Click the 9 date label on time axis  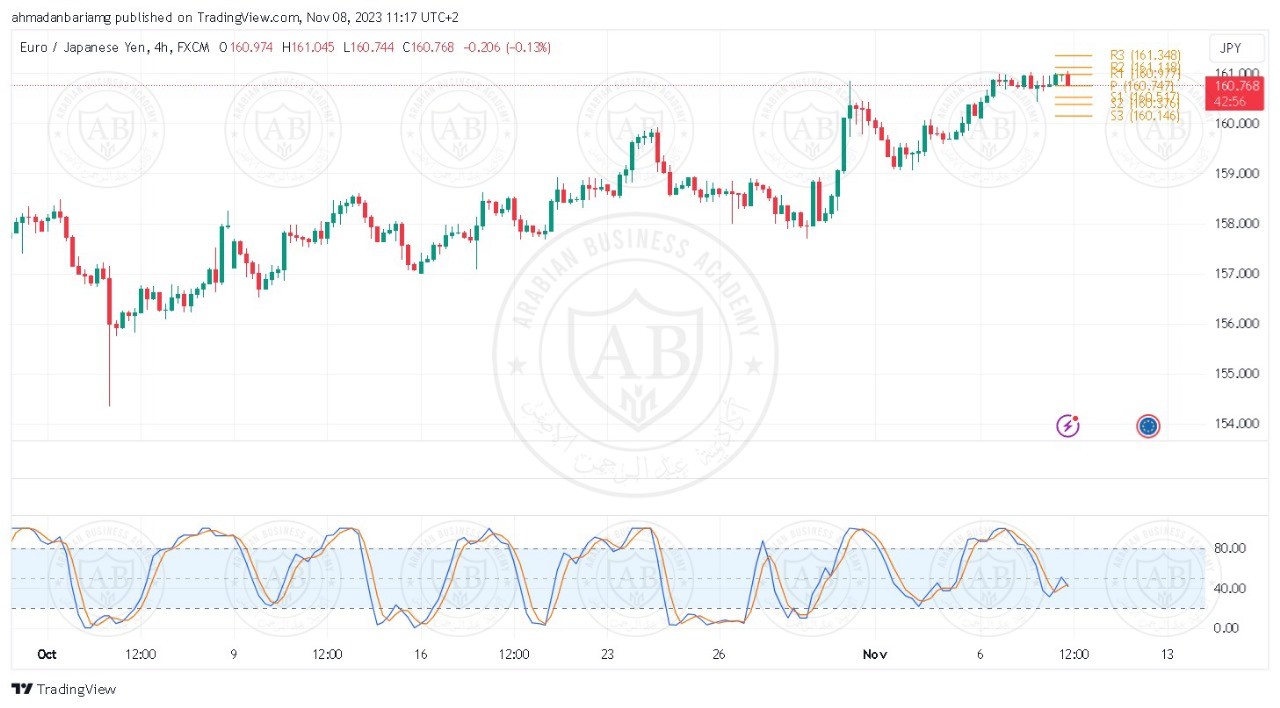(x=233, y=654)
